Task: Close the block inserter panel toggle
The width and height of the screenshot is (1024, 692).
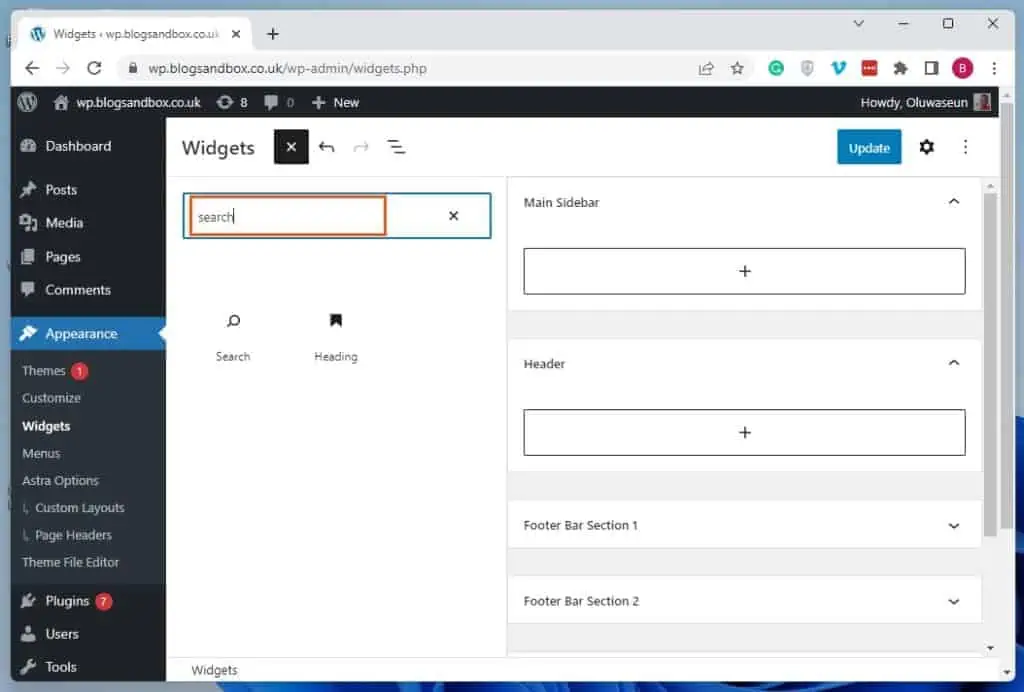Action: tap(291, 147)
